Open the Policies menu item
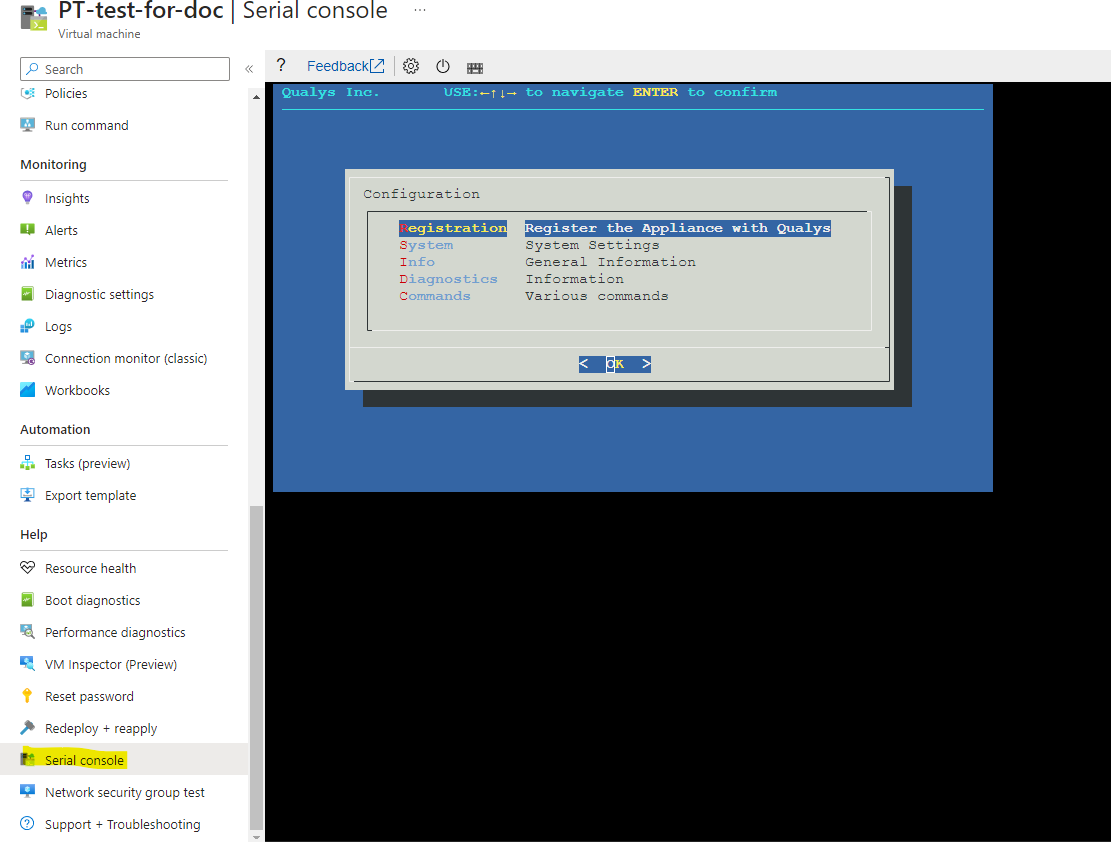This screenshot has width=1111, height=842. click(x=66, y=94)
